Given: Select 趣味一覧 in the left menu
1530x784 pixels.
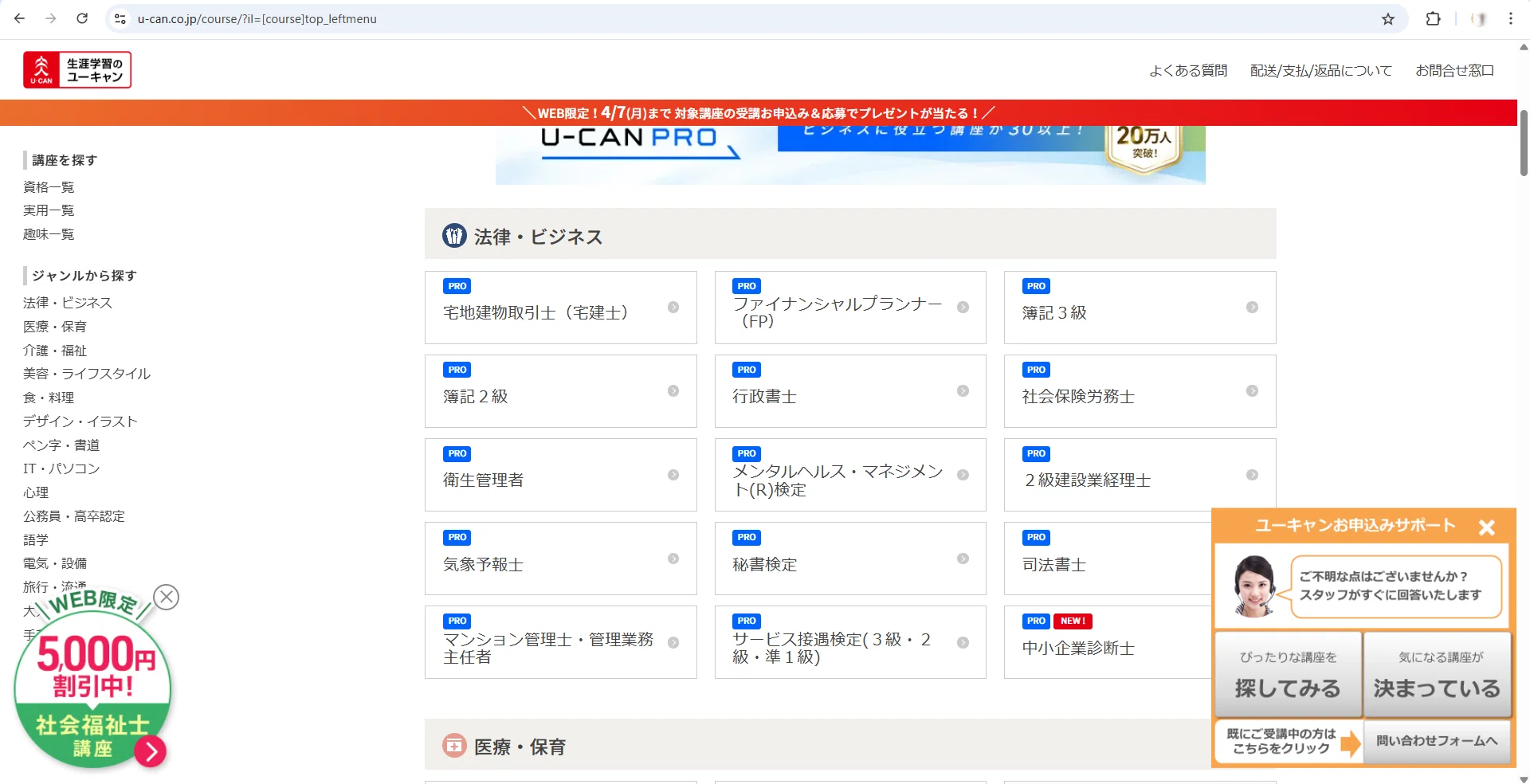Looking at the screenshot, I should 49,234.
